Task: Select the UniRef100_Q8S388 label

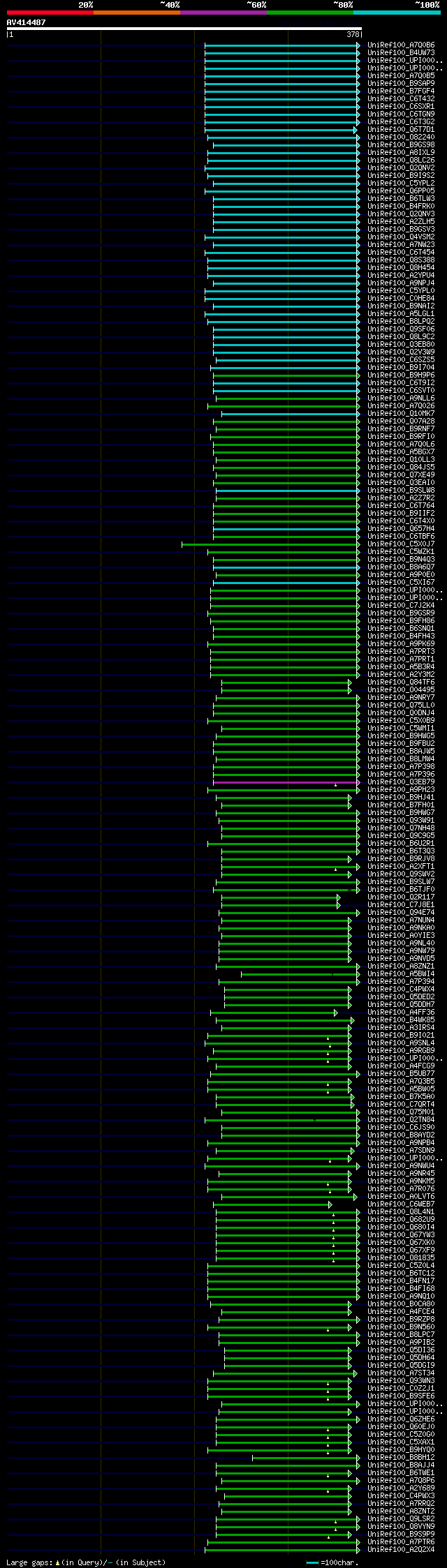Action: (x=401, y=260)
